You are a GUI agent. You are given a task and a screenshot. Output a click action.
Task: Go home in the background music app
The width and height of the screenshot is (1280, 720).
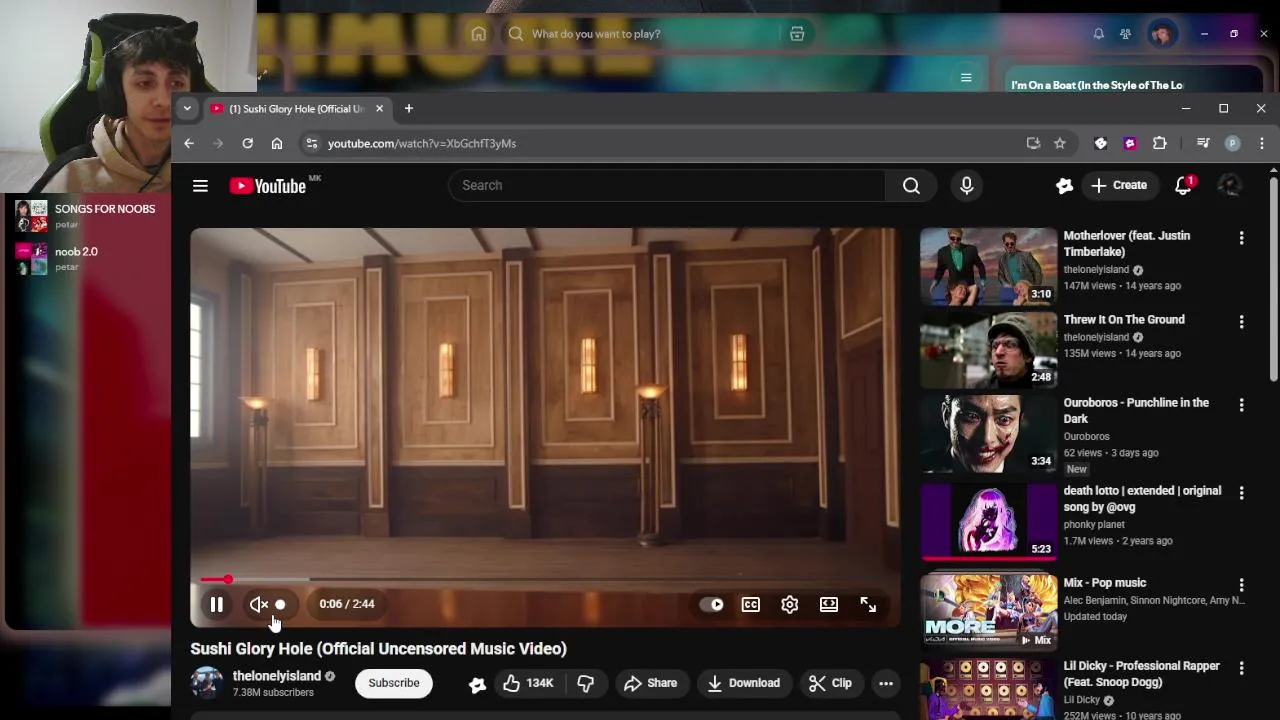[x=479, y=34]
